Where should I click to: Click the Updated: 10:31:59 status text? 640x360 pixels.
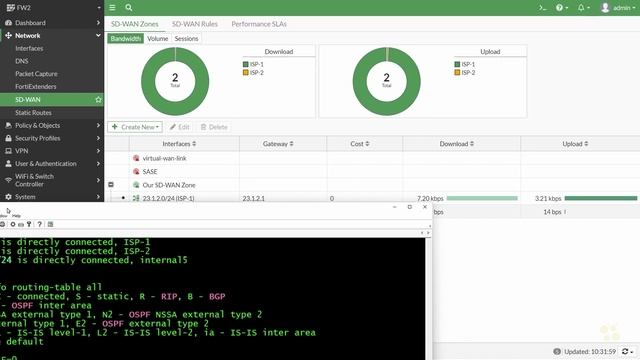click(590, 351)
